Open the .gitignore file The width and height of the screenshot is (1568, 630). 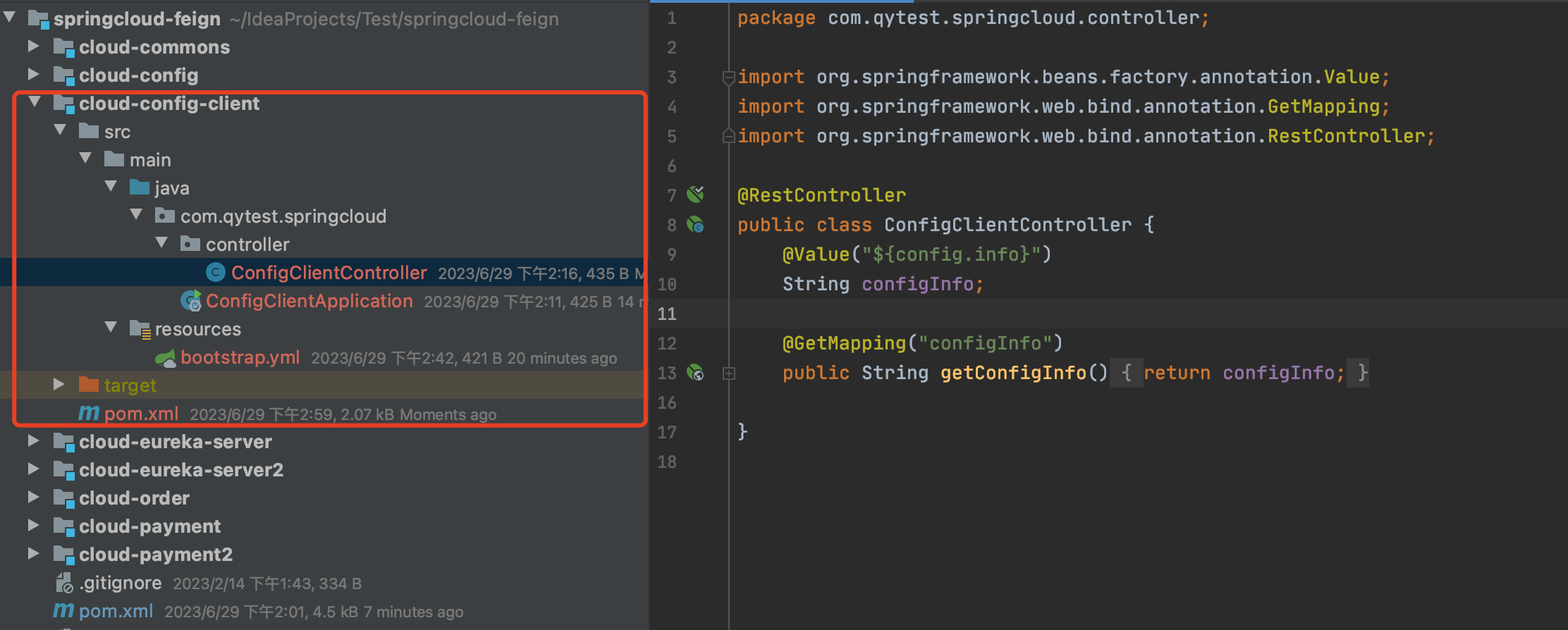(x=121, y=583)
